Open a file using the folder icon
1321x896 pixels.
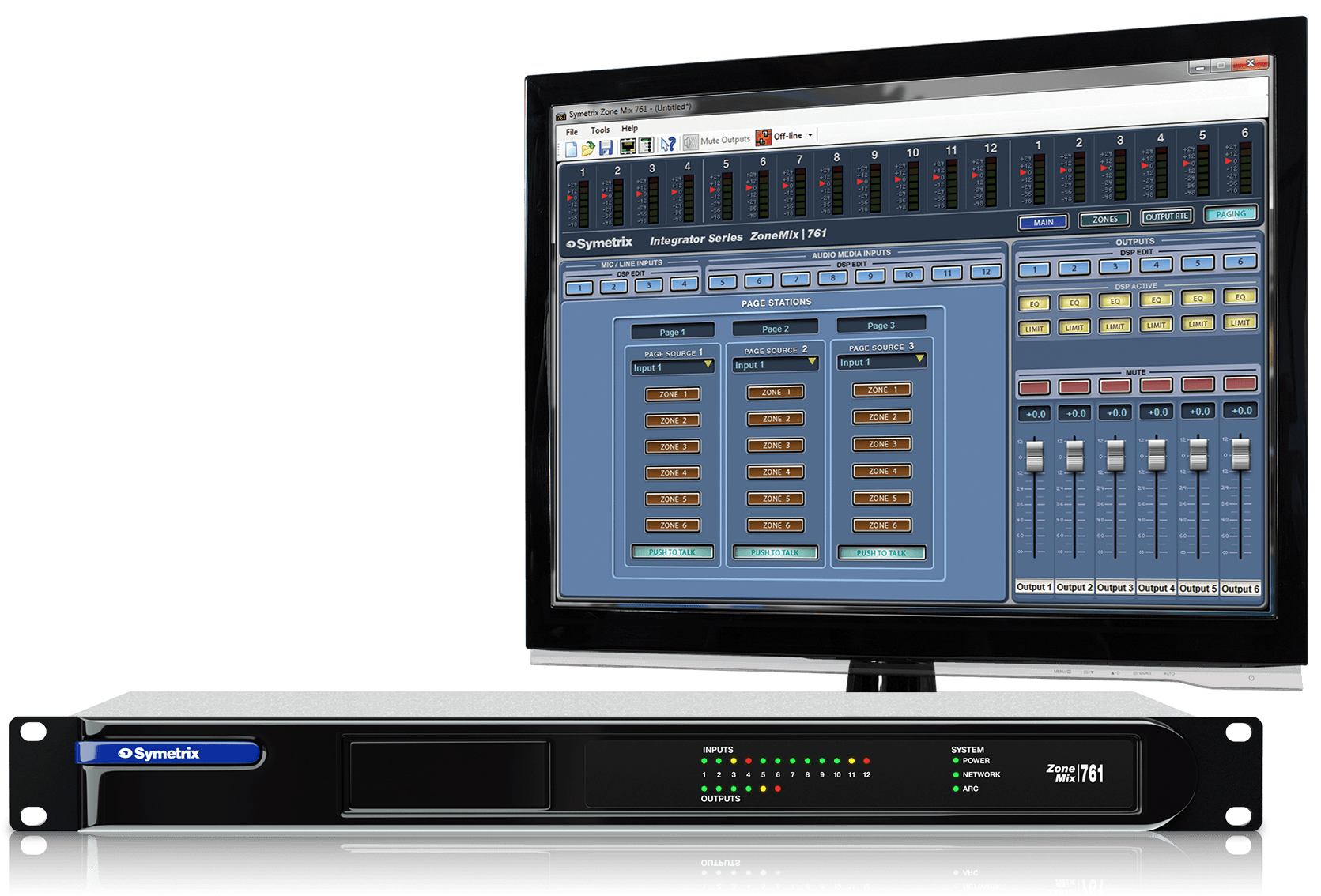coord(588,149)
